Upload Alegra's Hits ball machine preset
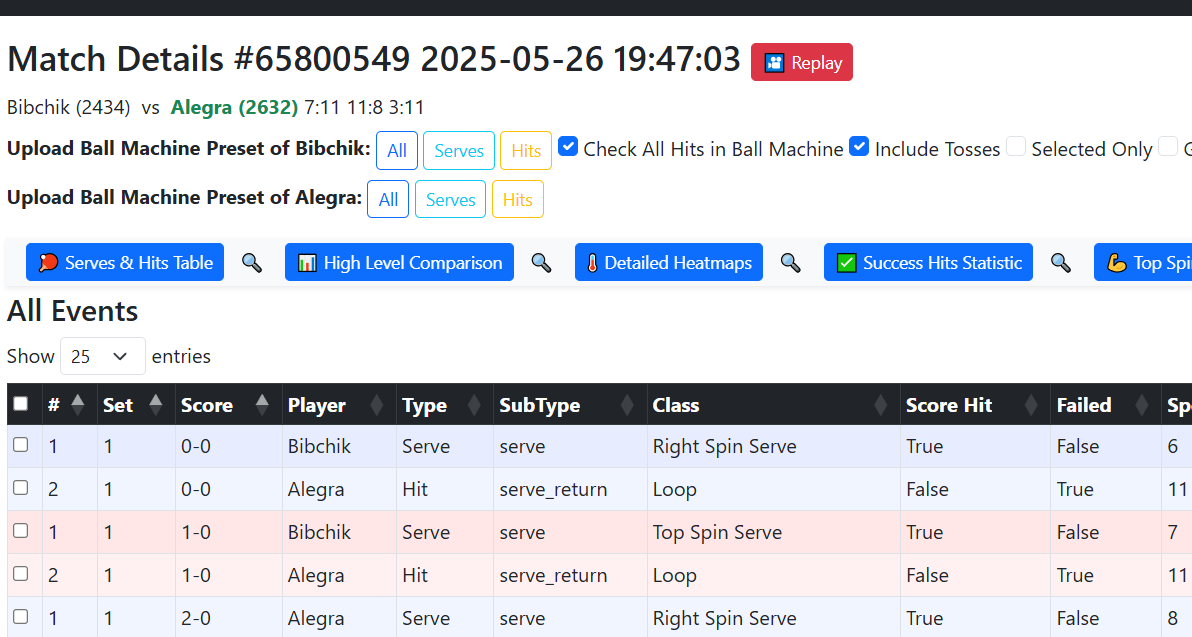1192x637 pixels. (x=517, y=200)
